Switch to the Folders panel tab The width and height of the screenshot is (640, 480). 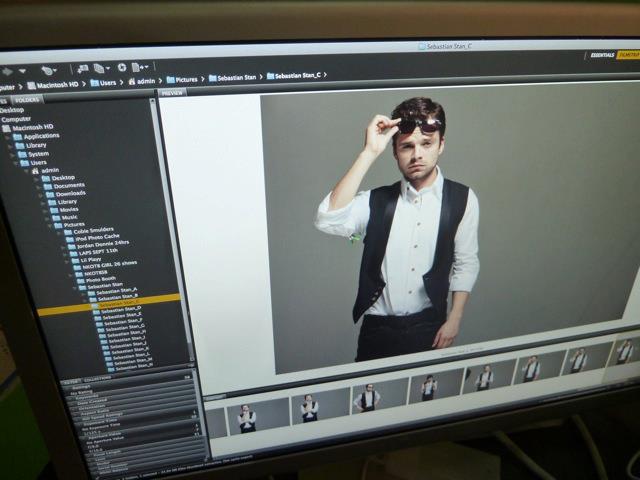(27, 100)
